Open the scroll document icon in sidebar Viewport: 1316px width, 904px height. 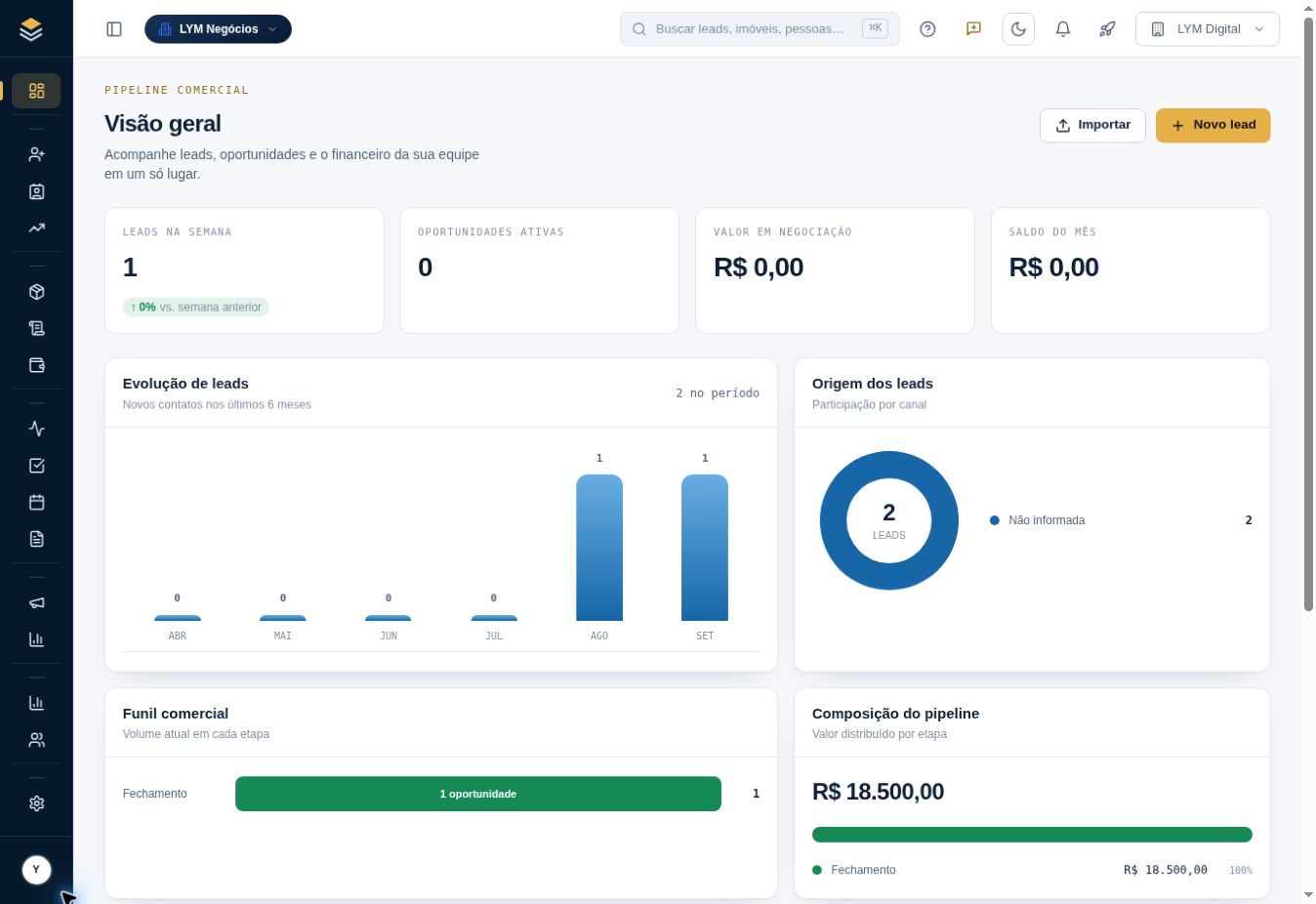pos(36,328)
